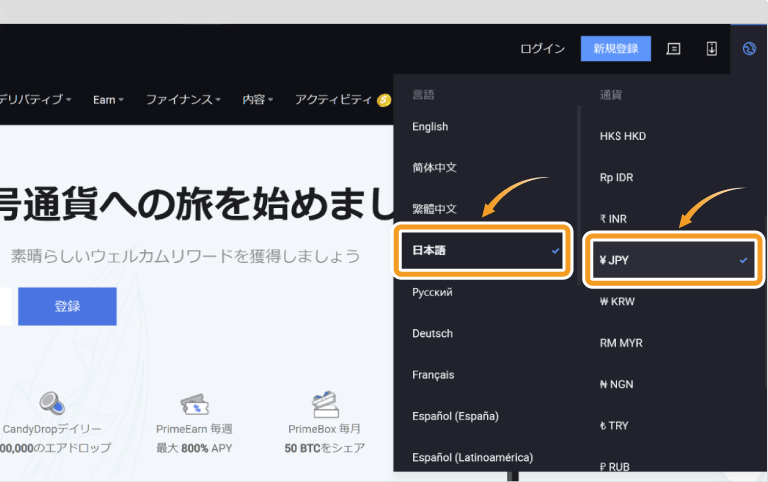Viewport: 768px width, 482px height.
Task: Expand the Earn dropdown menu
Action: click(108, 100)
